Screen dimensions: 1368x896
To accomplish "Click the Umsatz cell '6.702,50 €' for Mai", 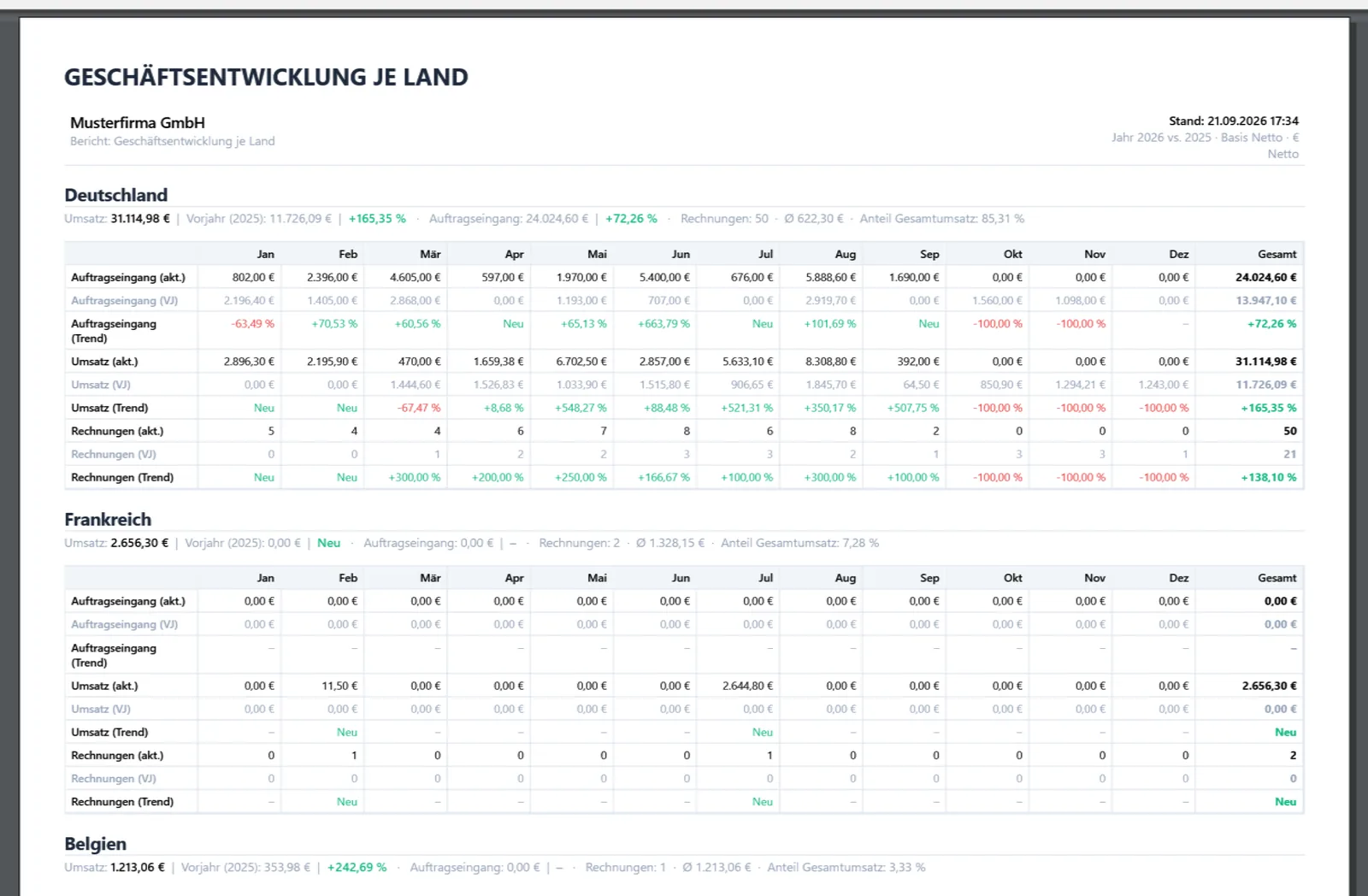I will coord(581,362).
